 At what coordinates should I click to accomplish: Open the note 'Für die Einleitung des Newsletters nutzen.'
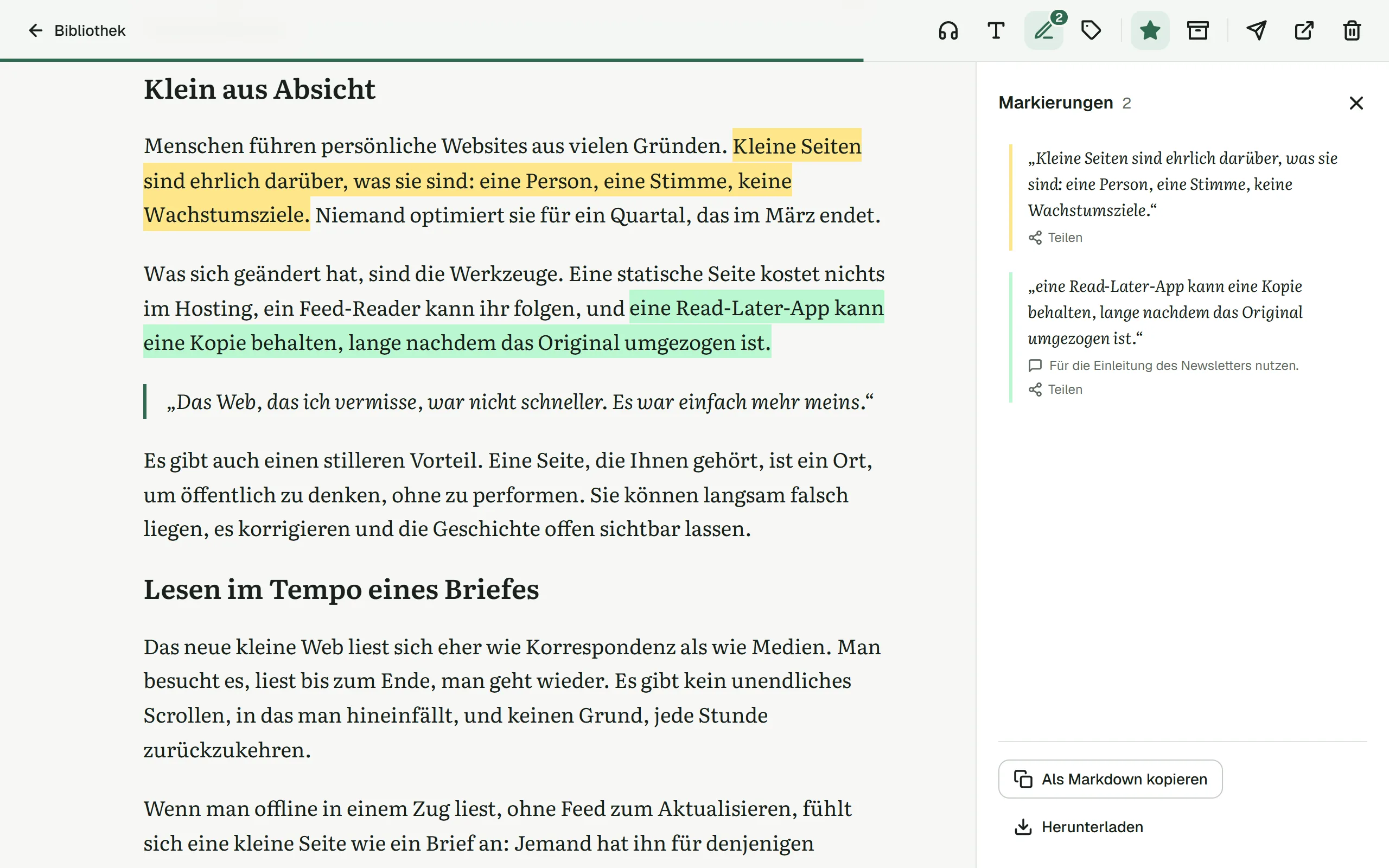[1163, 366]
